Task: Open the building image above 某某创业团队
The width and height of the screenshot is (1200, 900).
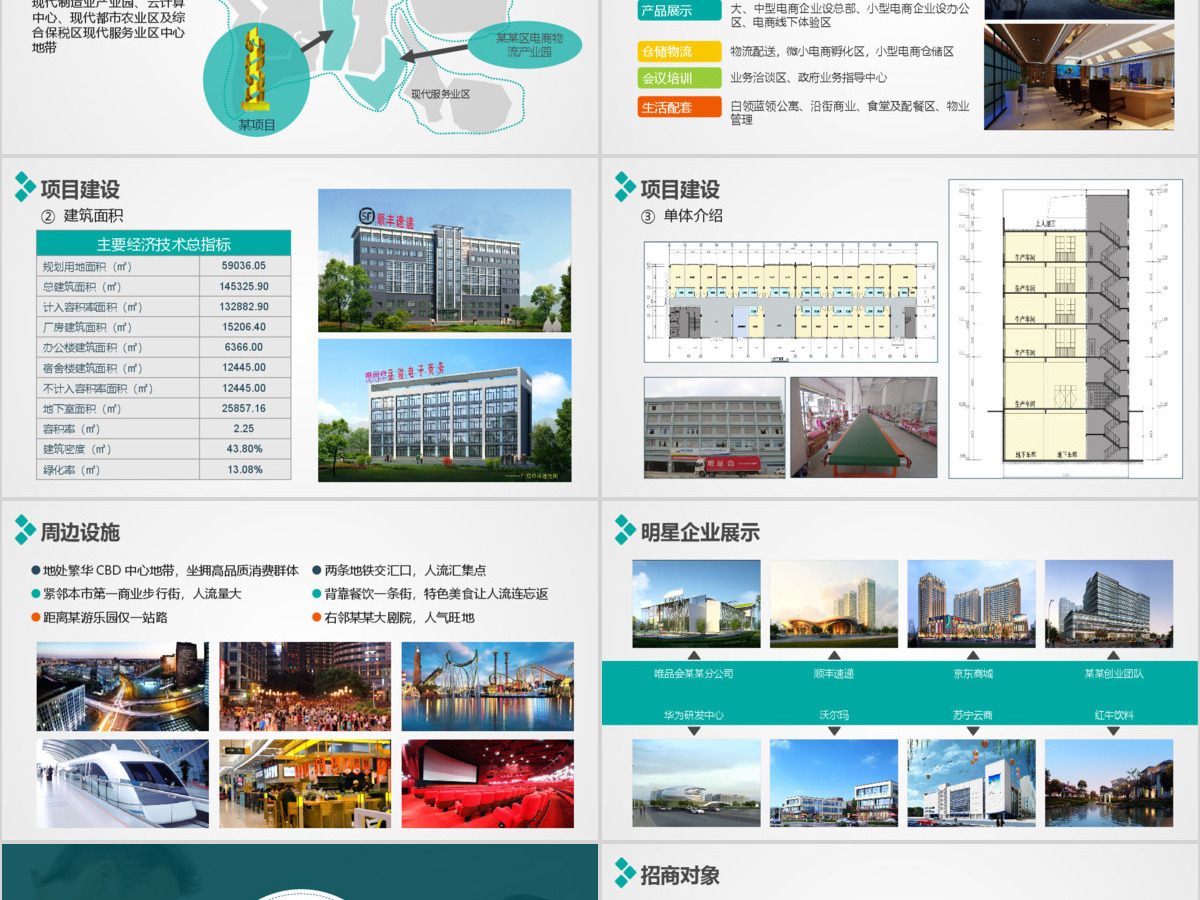Action: (1109, 603)
